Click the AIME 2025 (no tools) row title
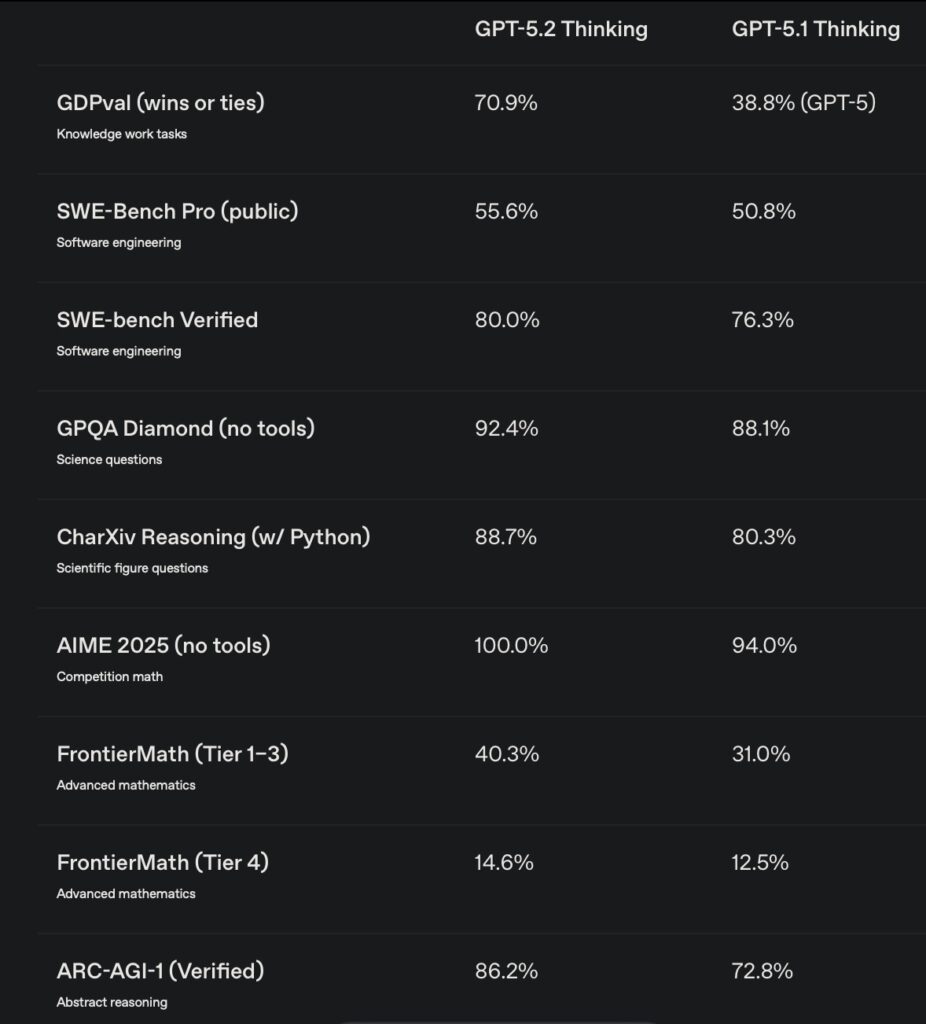926x1024 pixels. (163, 645)
